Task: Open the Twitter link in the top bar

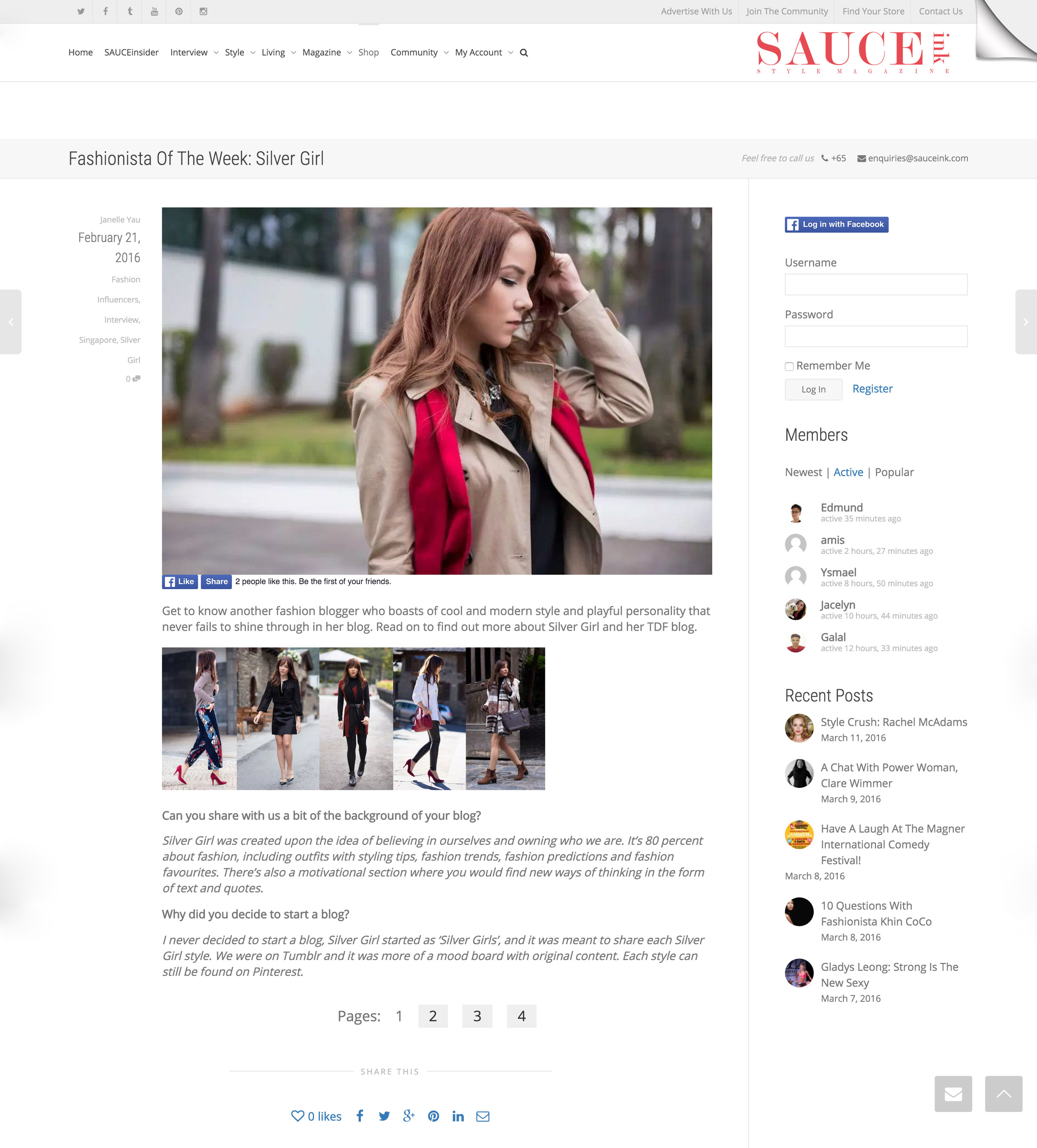Action: (x=81, y=11)
